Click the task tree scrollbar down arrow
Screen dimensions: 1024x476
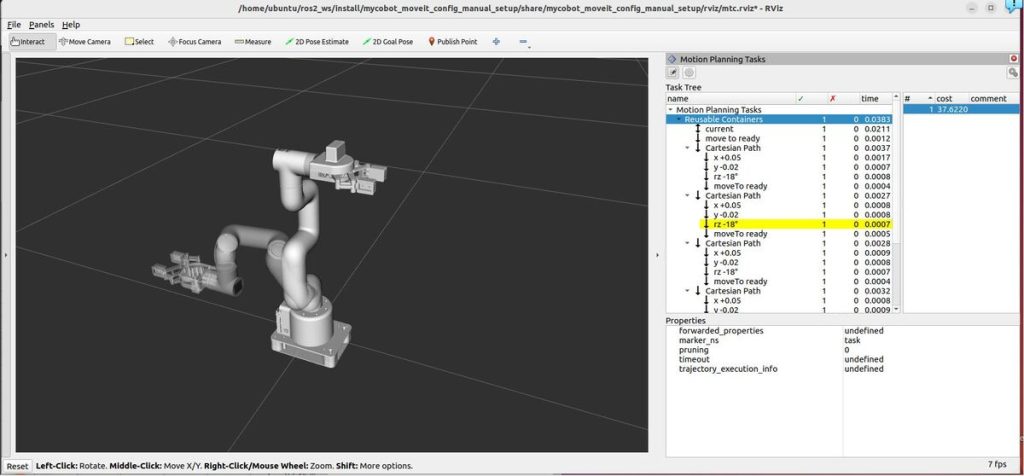pos(896,309)
